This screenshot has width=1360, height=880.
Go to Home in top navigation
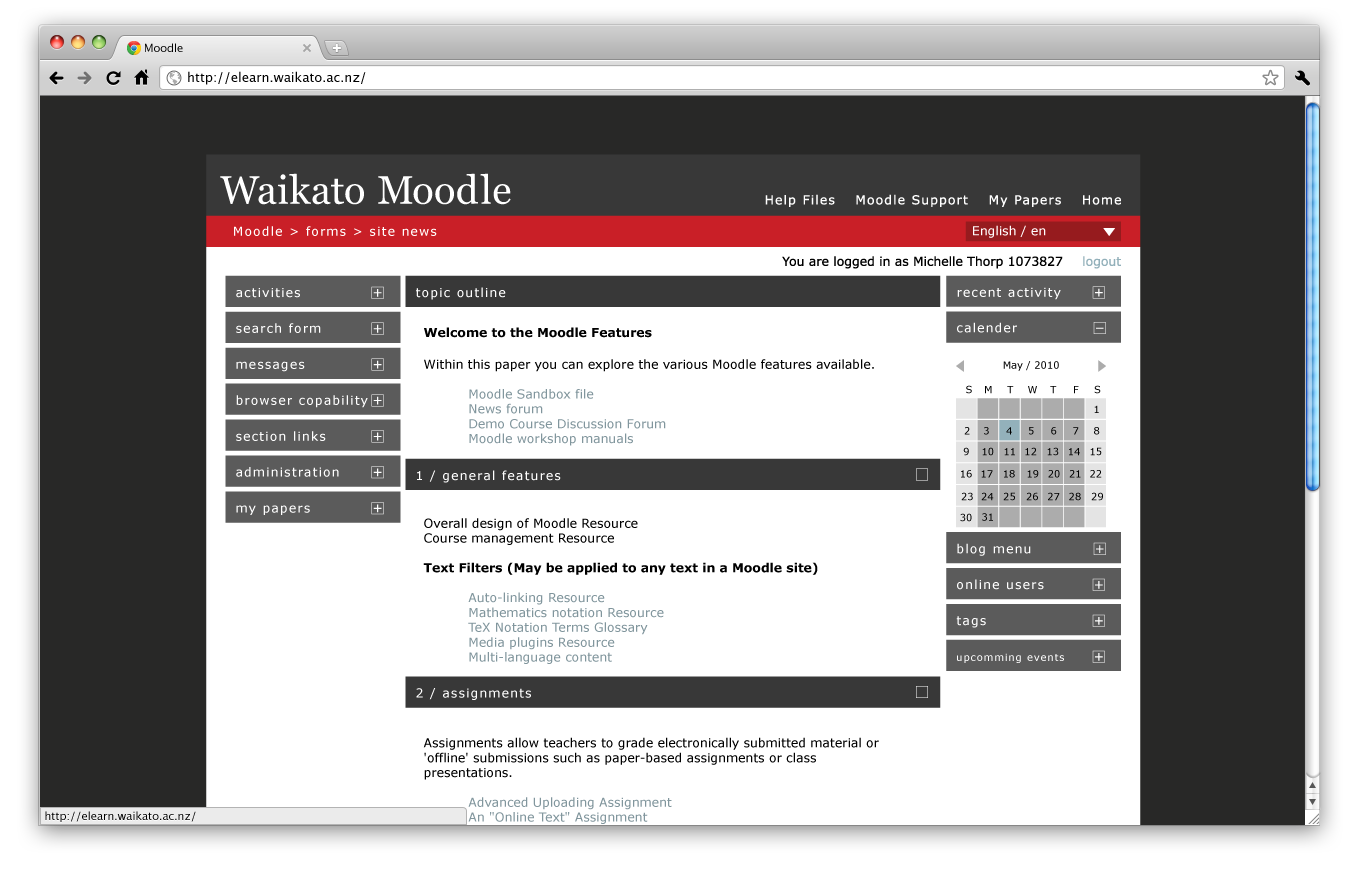point(1102,200)
